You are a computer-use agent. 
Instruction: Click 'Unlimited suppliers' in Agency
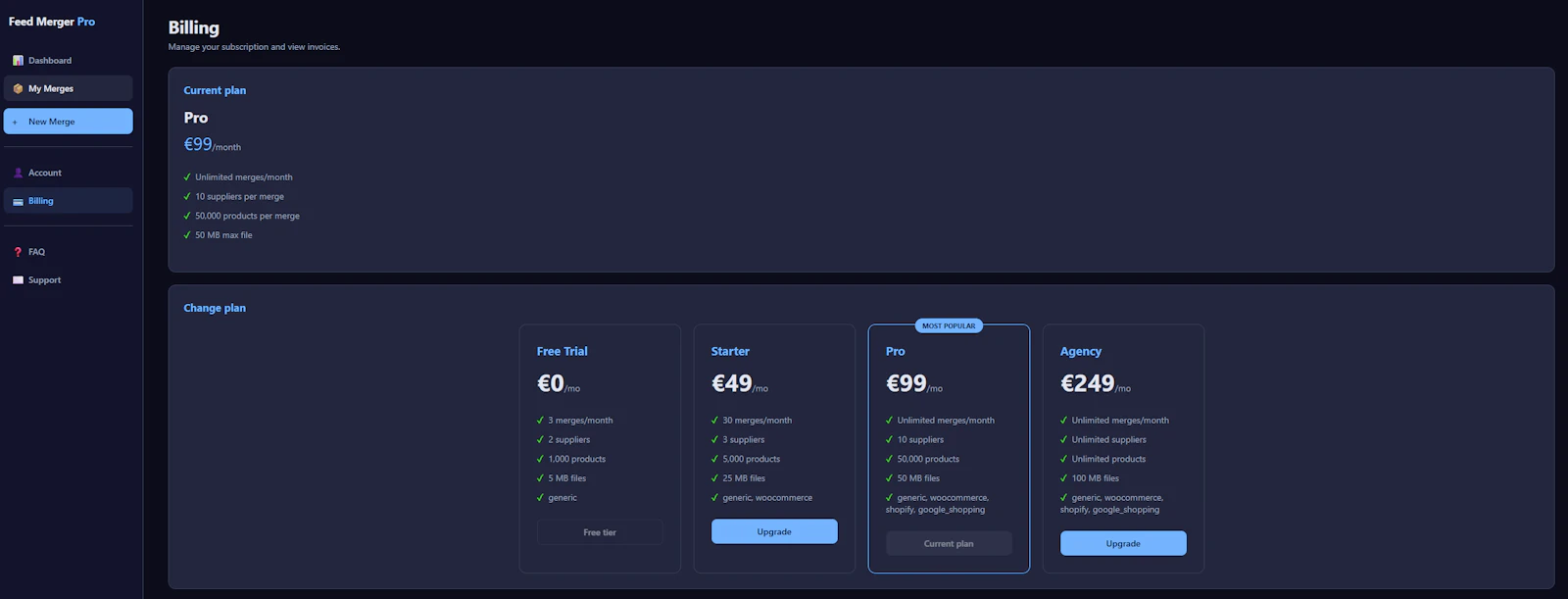(1108, 440)
